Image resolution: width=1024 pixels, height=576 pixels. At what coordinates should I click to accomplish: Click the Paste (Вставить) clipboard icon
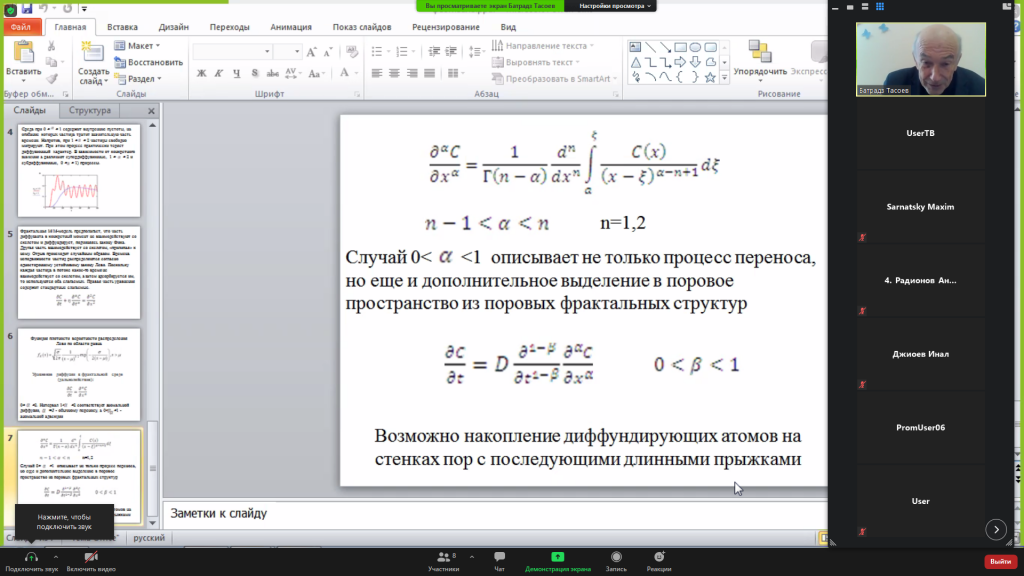(24, 53)
